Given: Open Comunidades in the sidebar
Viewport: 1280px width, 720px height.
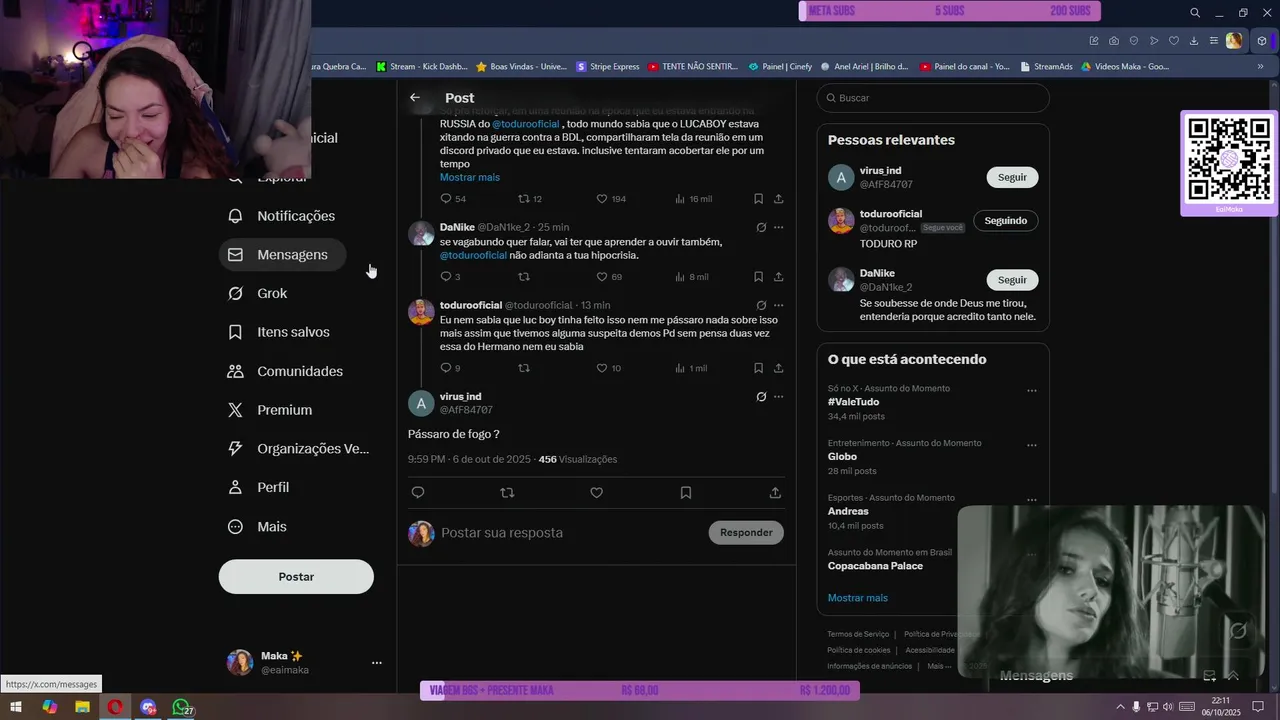Looking at the screenshot, I should point(286,371).
